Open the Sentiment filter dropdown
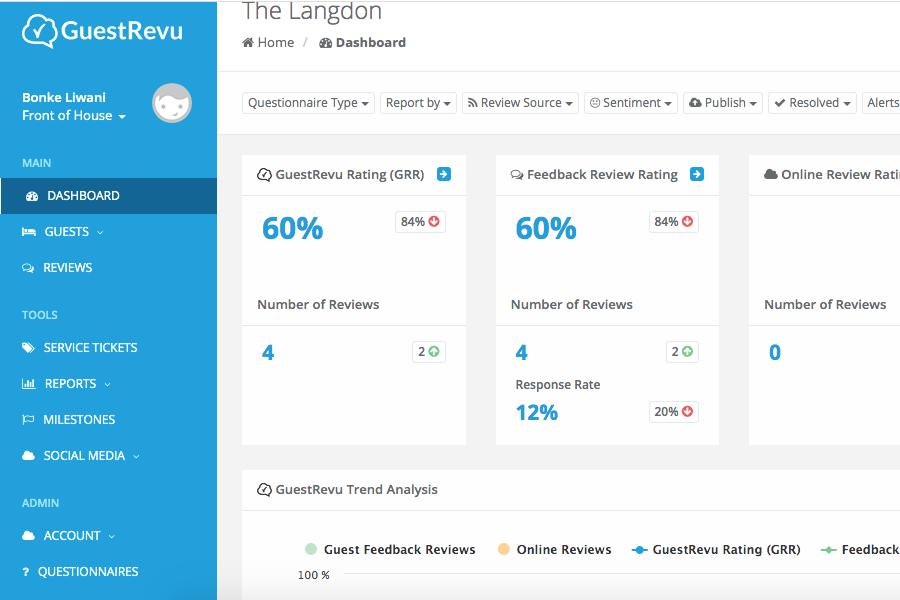Viewport: 900px width, 600px height. point(630,103)
